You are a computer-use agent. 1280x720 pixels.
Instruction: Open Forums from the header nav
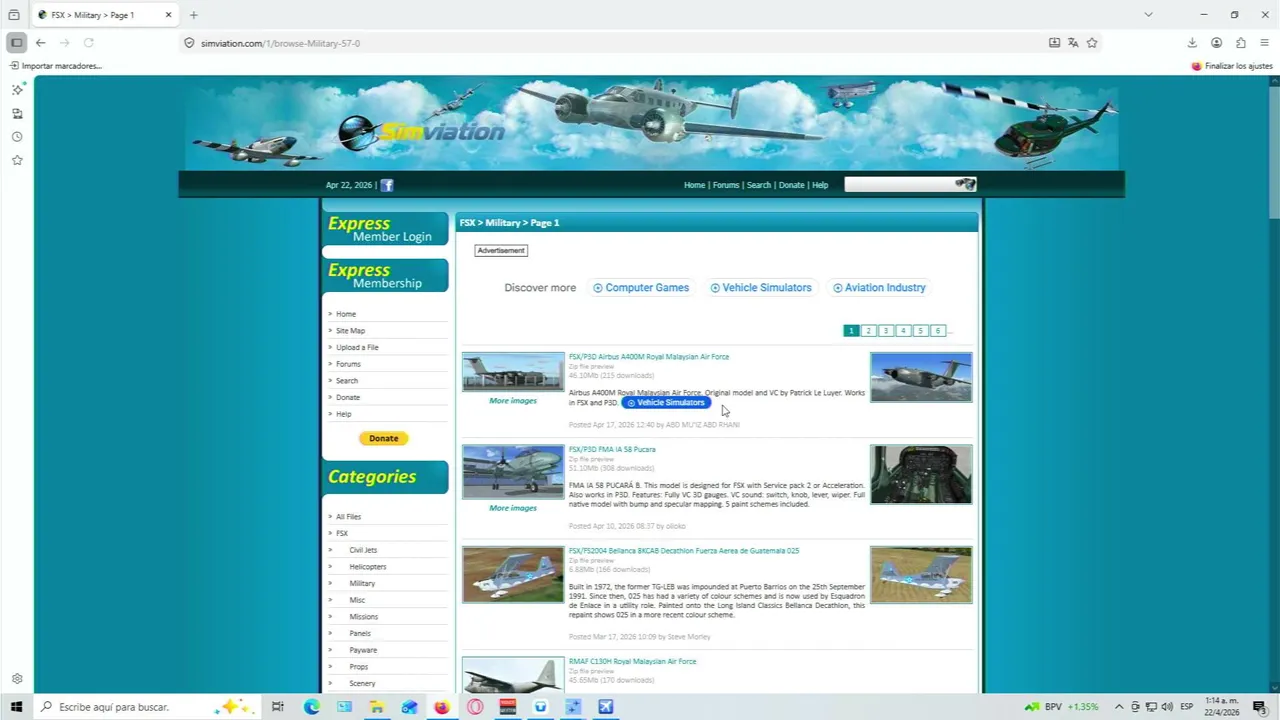point(726,185)
